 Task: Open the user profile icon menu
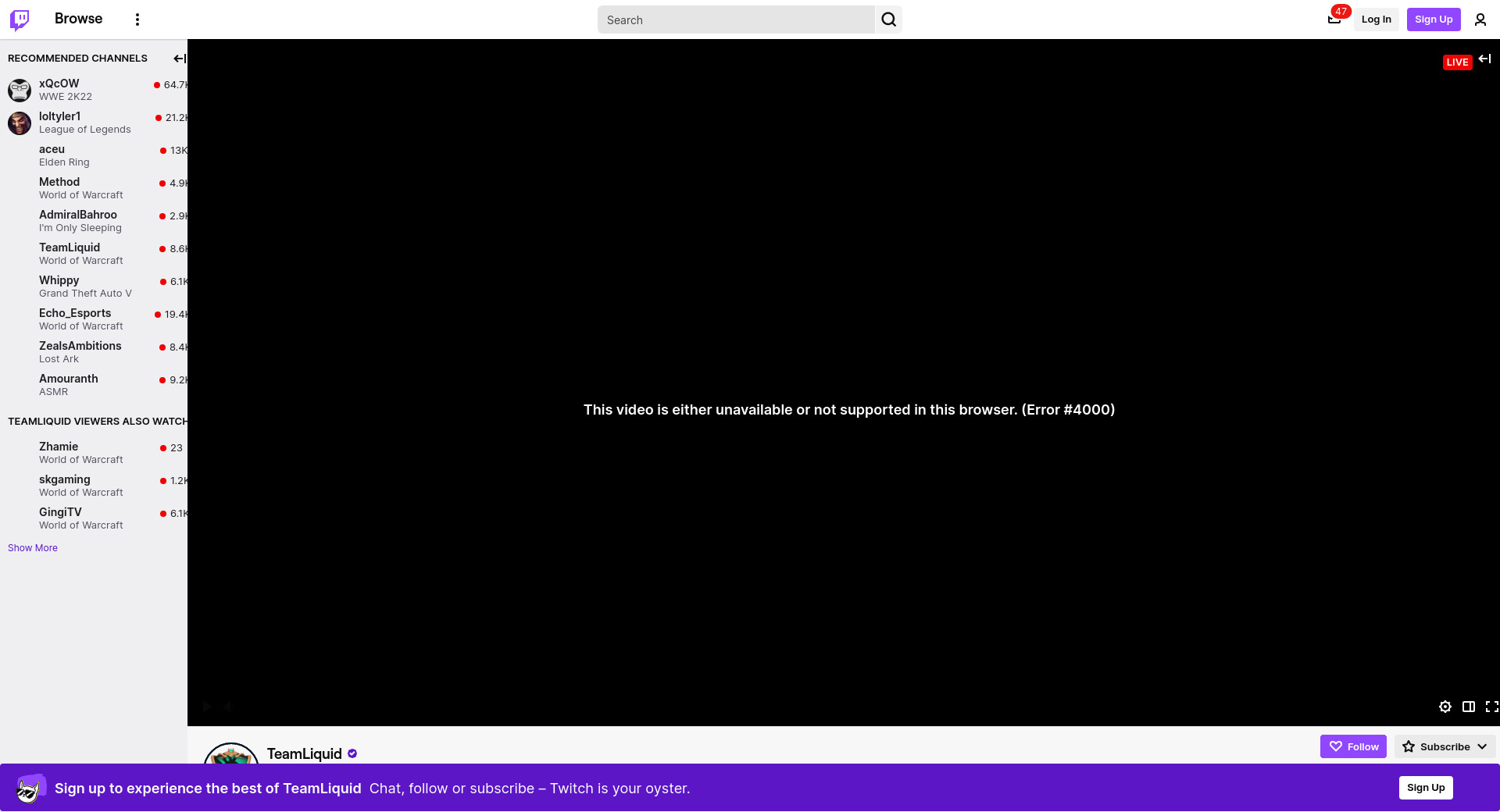click(1480, 20)
